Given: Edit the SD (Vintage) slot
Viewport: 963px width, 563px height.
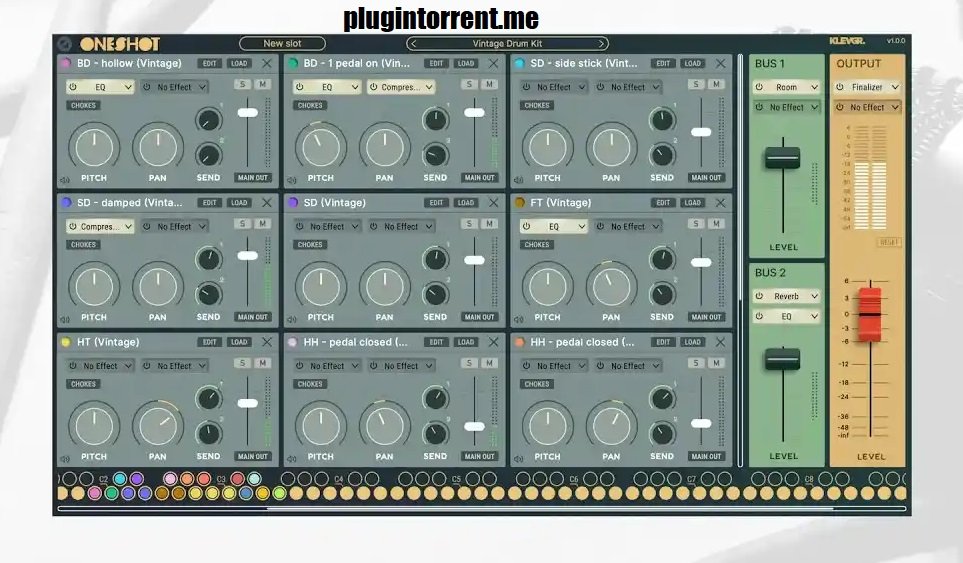Looking at the screenshot, I should [436, 203].
